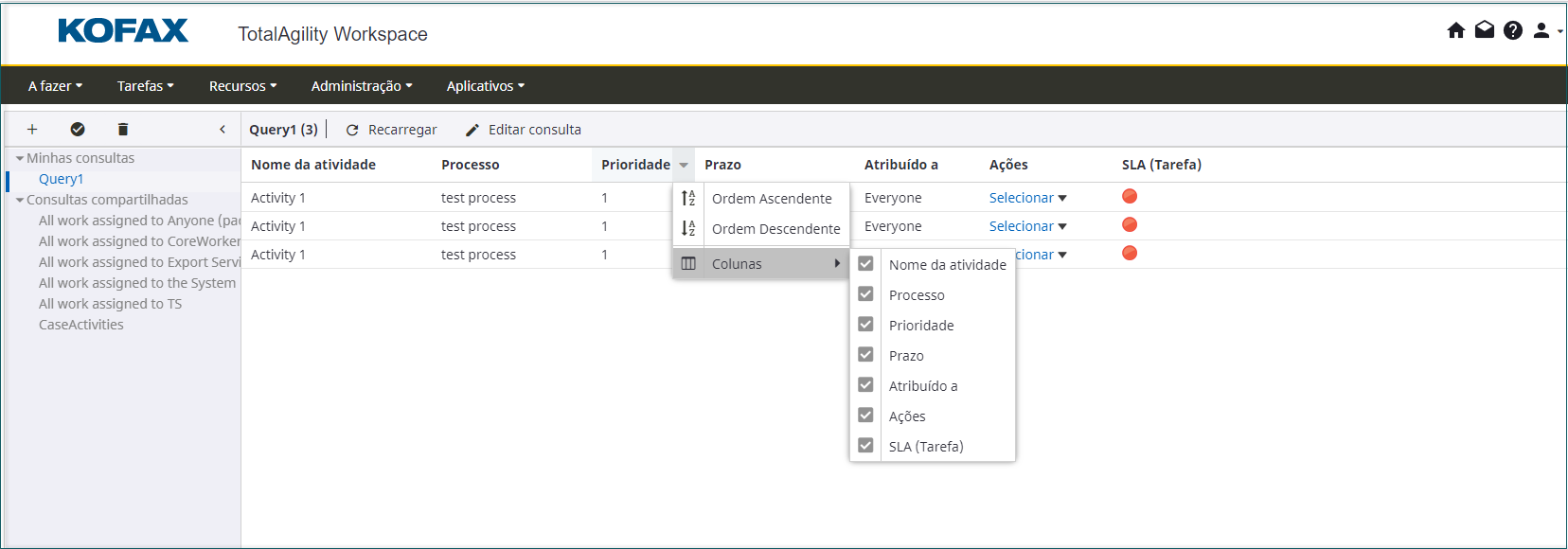Toggle the Prazo column checkbox
Screen dimensions: 1568x549
(x=865, y=355)
